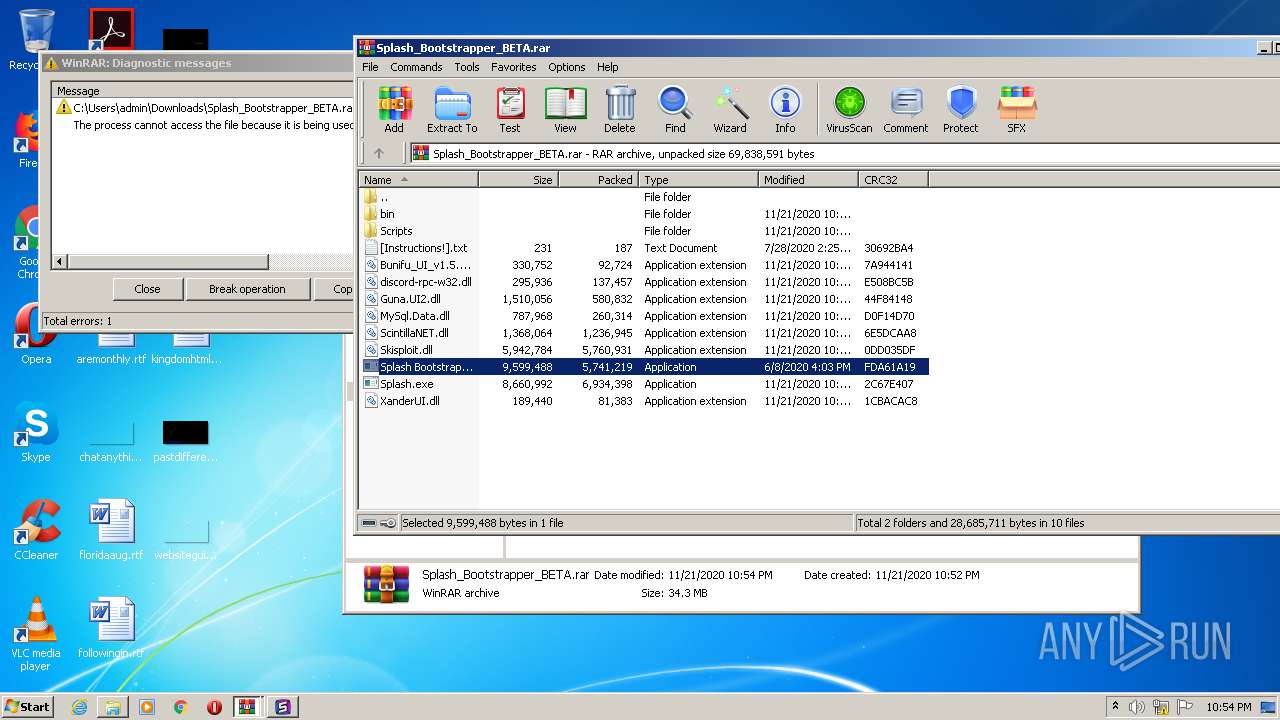Viewport: 1280px width, 720px height.
Task: Select discord-rpc-w32.dll file
Action: 644,282
